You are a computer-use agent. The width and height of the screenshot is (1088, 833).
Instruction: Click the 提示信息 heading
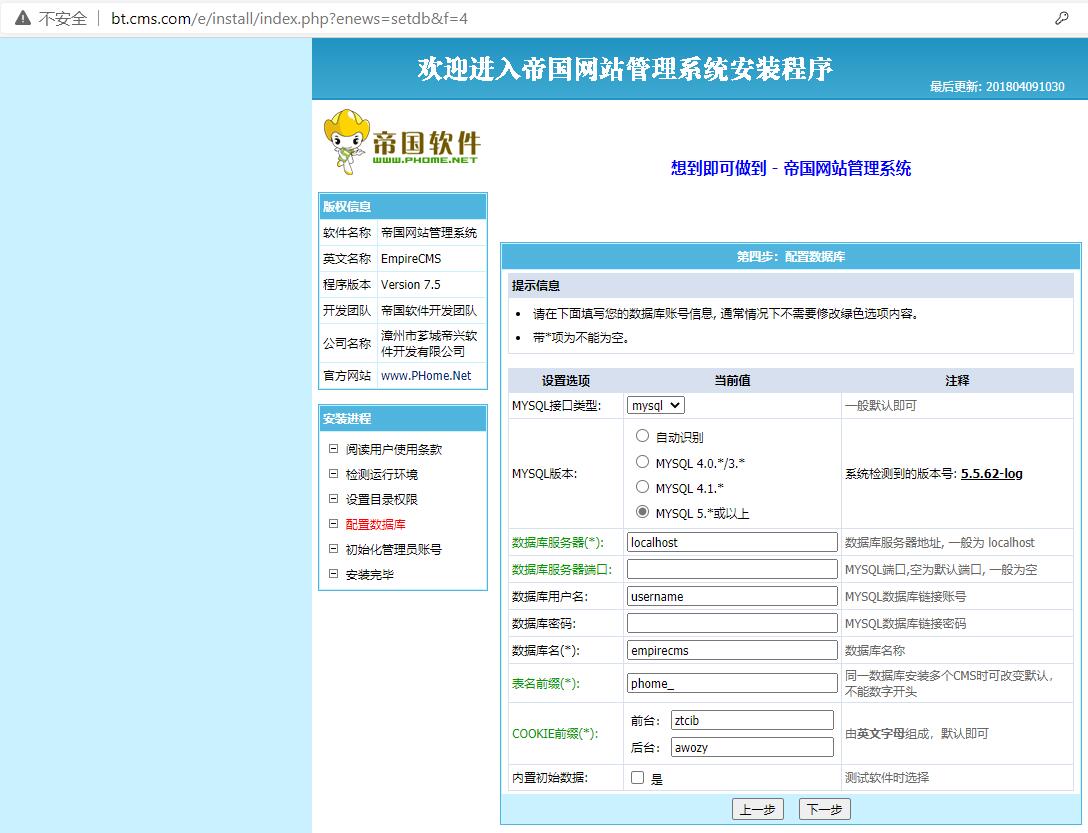point(536,285)
